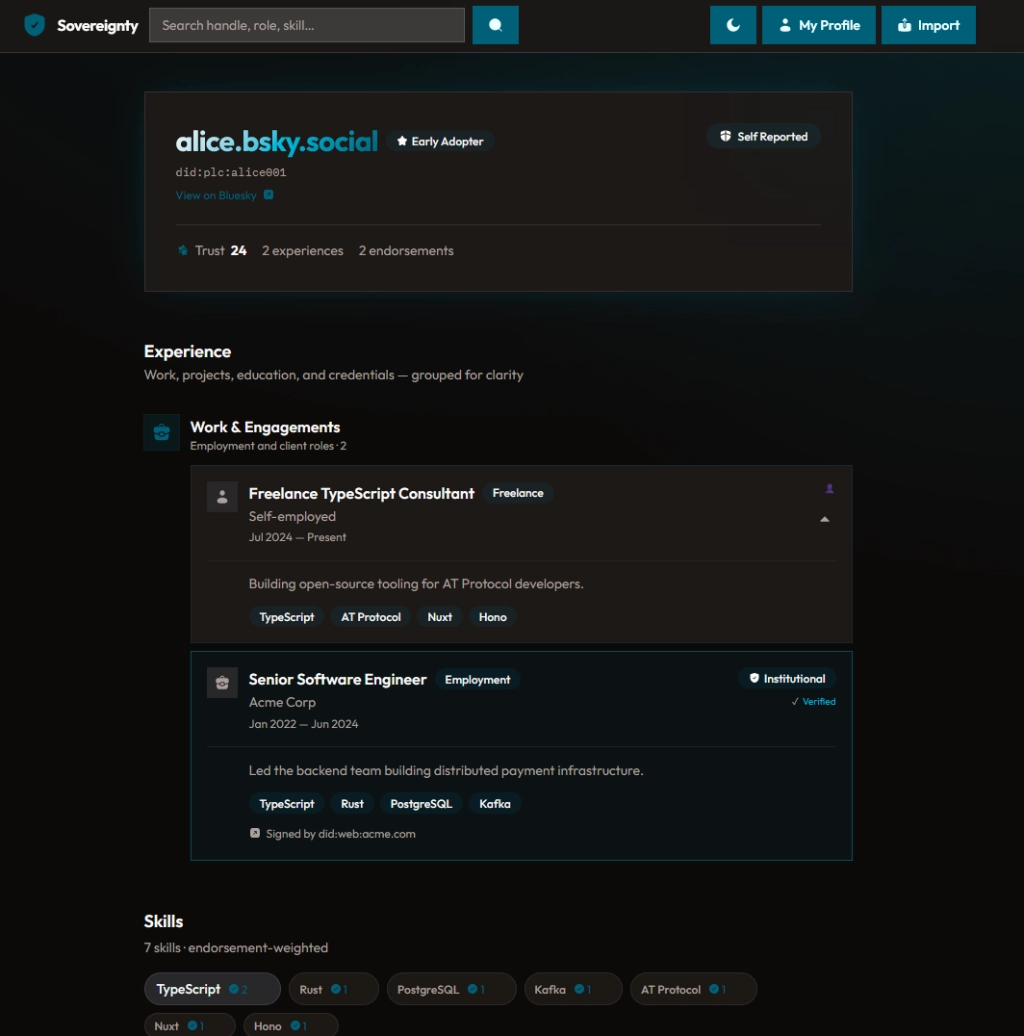The width and height of the screenshot is (1024, 1036).
Task: Click the 2 endorsements count
Action: (406, 250)
